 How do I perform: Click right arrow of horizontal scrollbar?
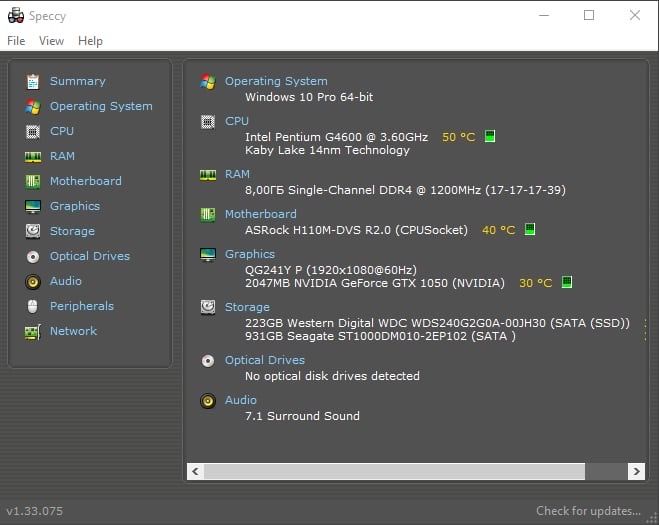[x=636, y=471]
